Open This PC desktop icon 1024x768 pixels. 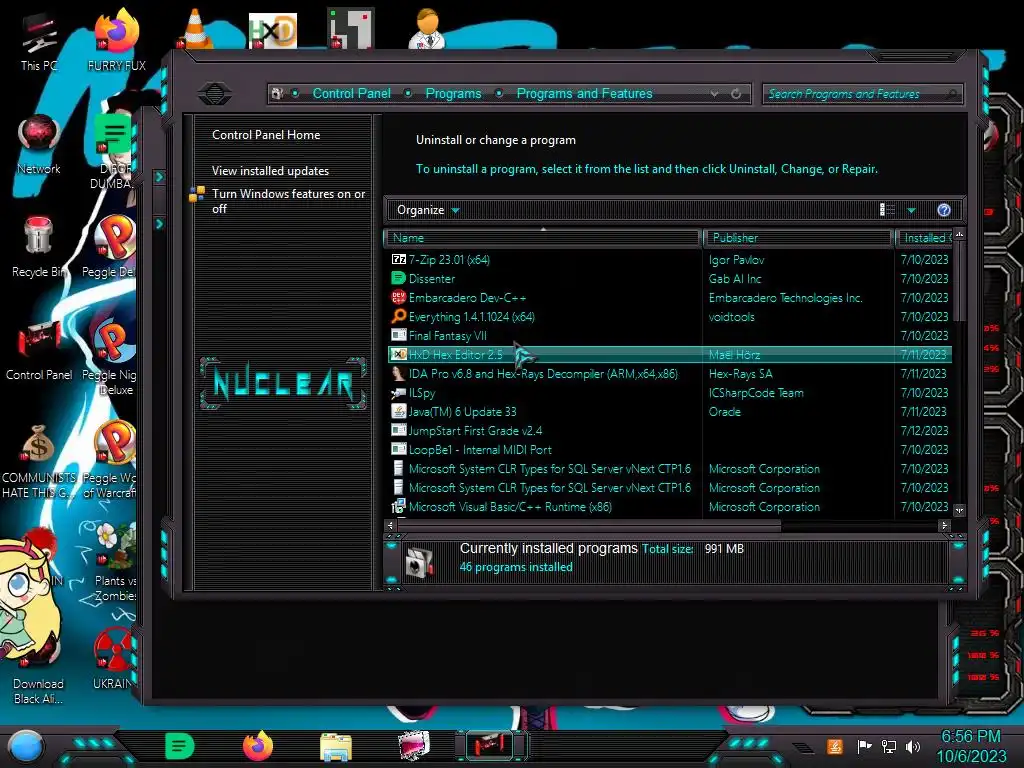pyautogui.click(x=39, y=42)
